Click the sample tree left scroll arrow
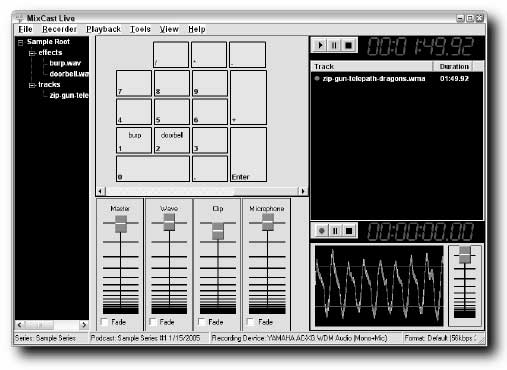Screen dimensions: 507x370 click(19, 324)
